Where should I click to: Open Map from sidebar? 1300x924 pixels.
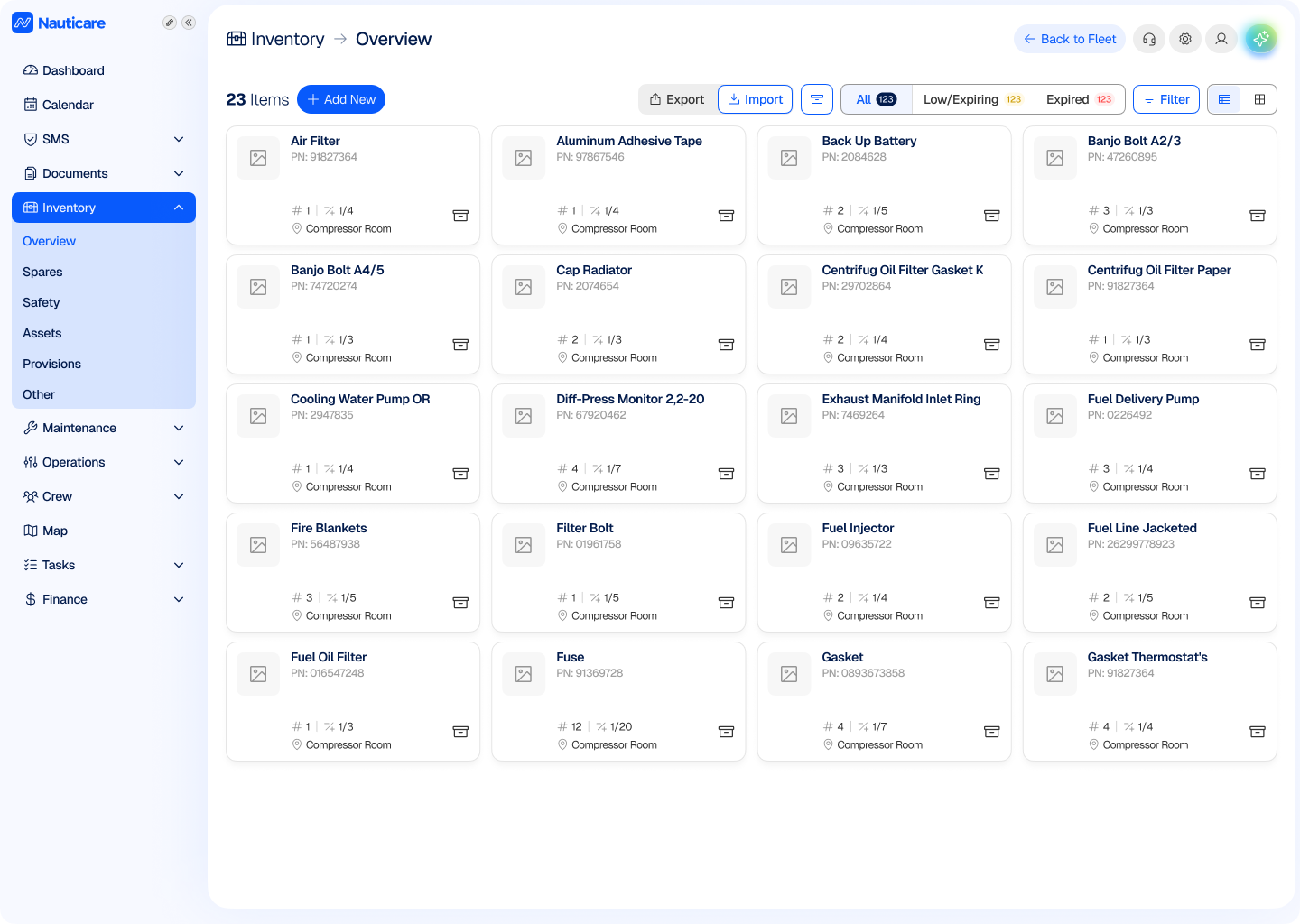click(104, 531)
